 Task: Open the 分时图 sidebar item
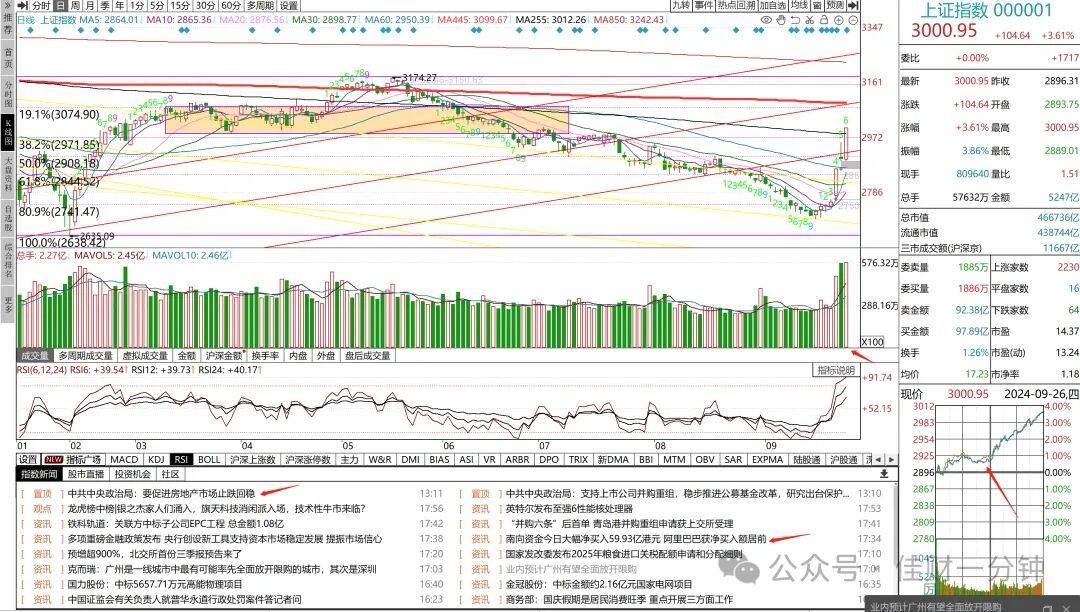click(x=8, y=94)
